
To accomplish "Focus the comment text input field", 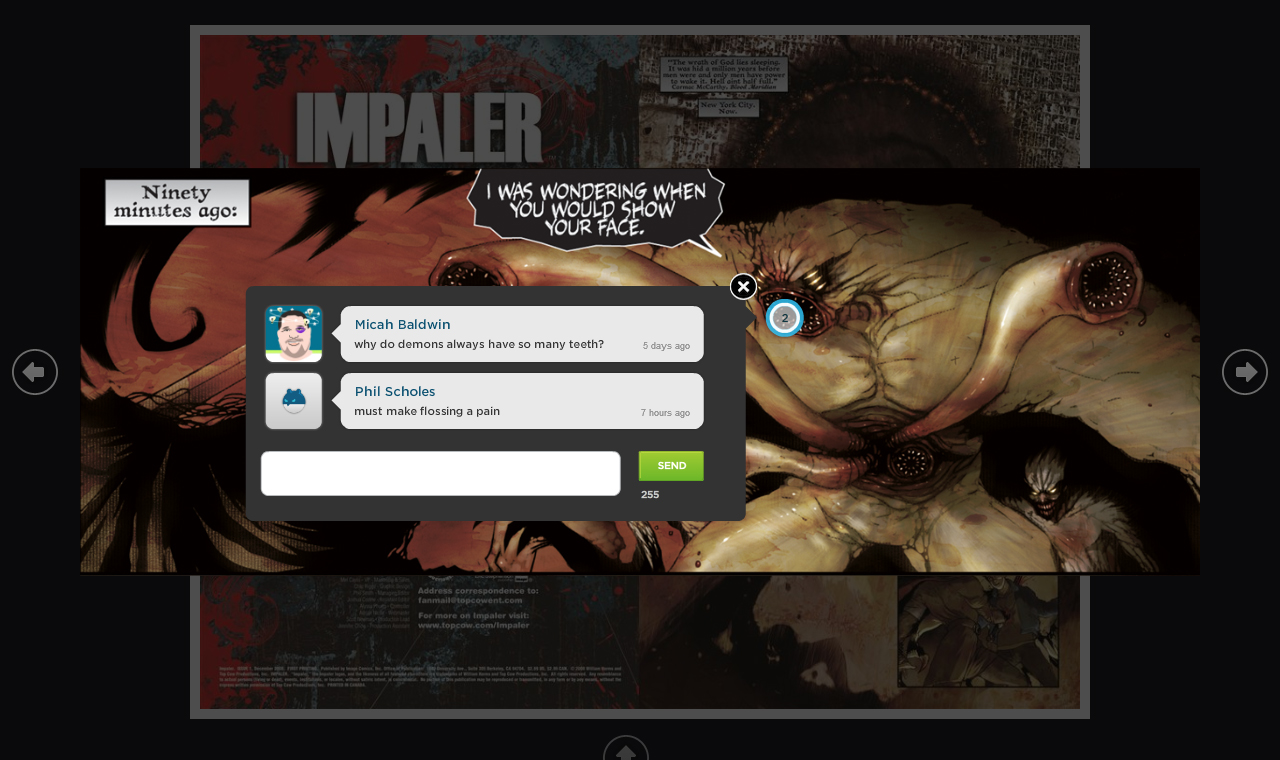I will [441, 473].
